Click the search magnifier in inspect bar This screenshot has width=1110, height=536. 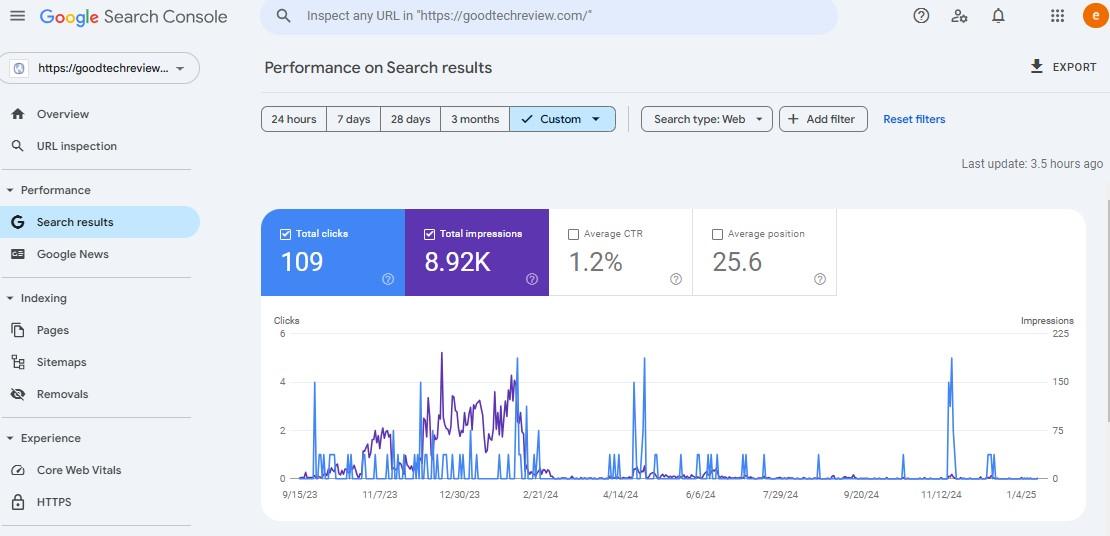point(284,16)
